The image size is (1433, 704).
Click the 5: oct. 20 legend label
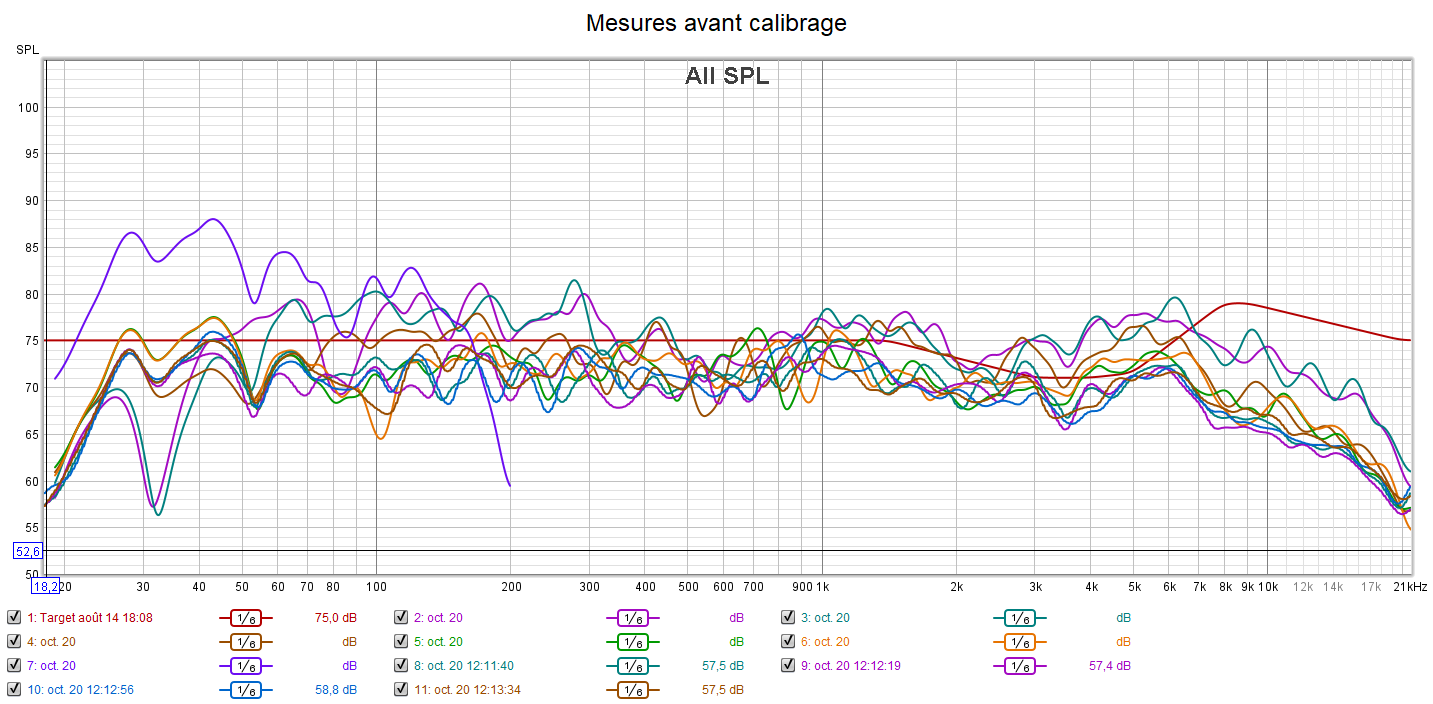click(438, 642)
